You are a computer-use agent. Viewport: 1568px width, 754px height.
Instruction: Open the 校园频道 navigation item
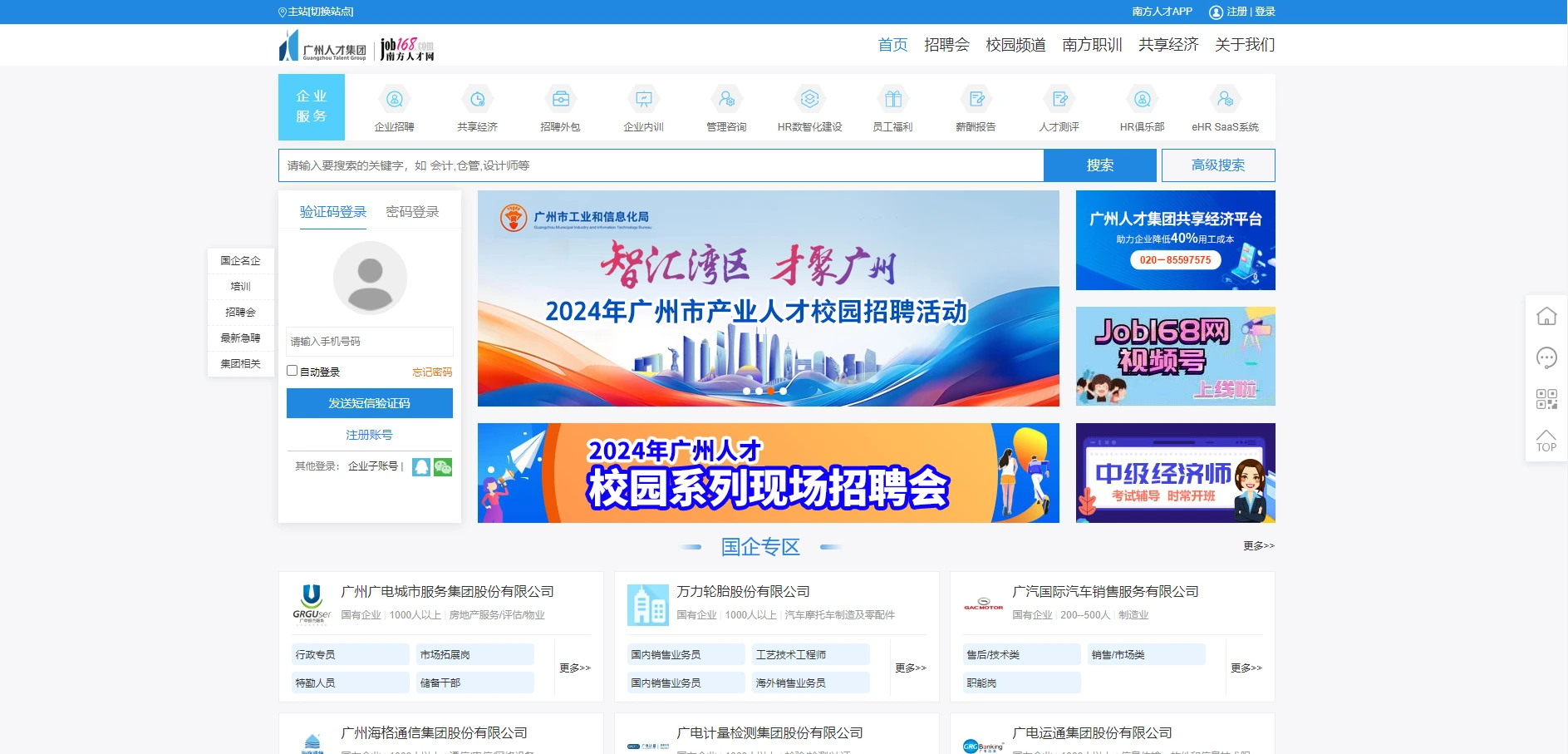1015,45
